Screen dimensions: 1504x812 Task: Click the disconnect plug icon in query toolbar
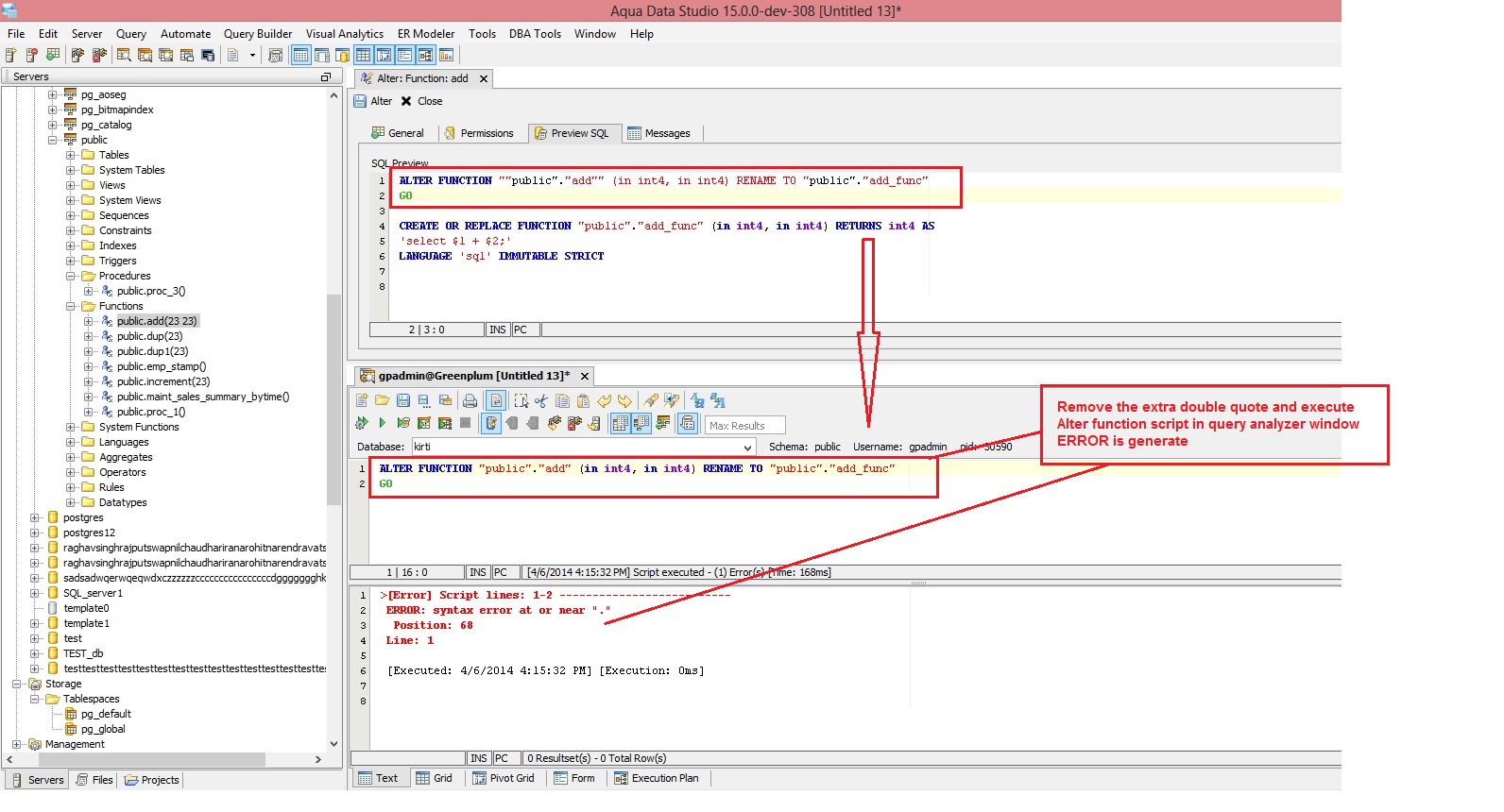[573, 423]
